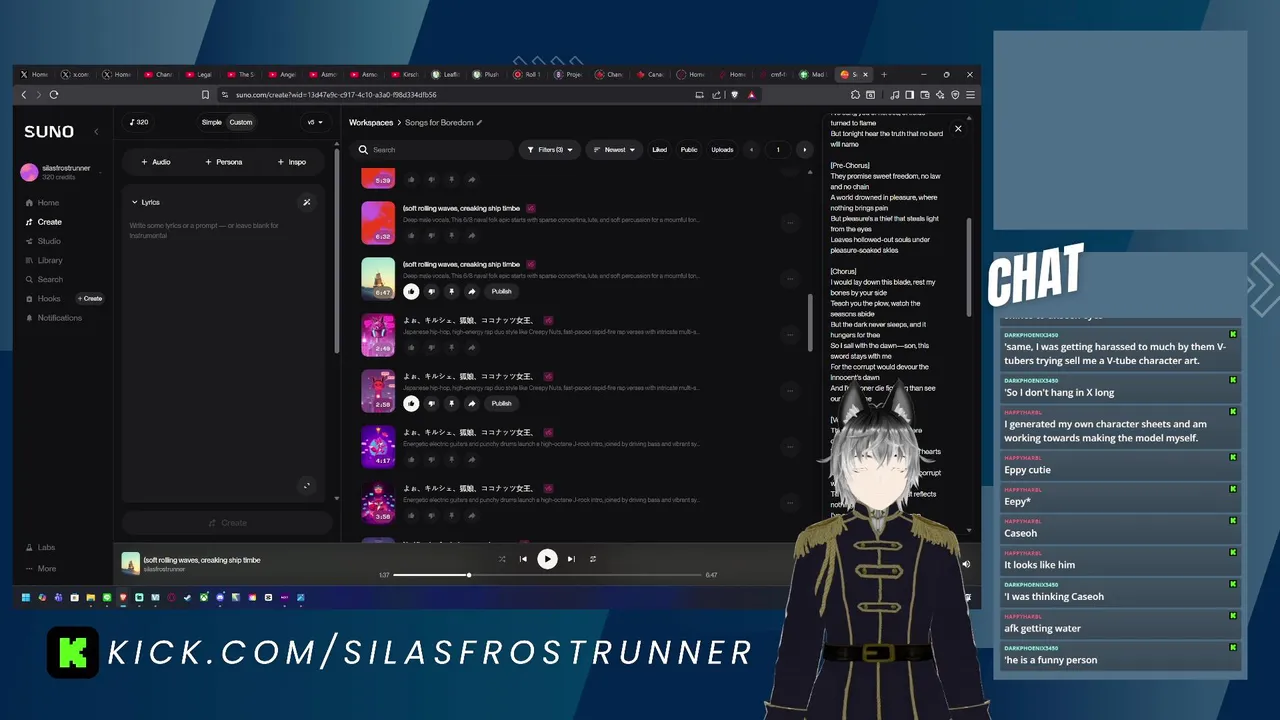
Task: Open a new browser tab
Action: pyautogui.click(x=884, y=74)
